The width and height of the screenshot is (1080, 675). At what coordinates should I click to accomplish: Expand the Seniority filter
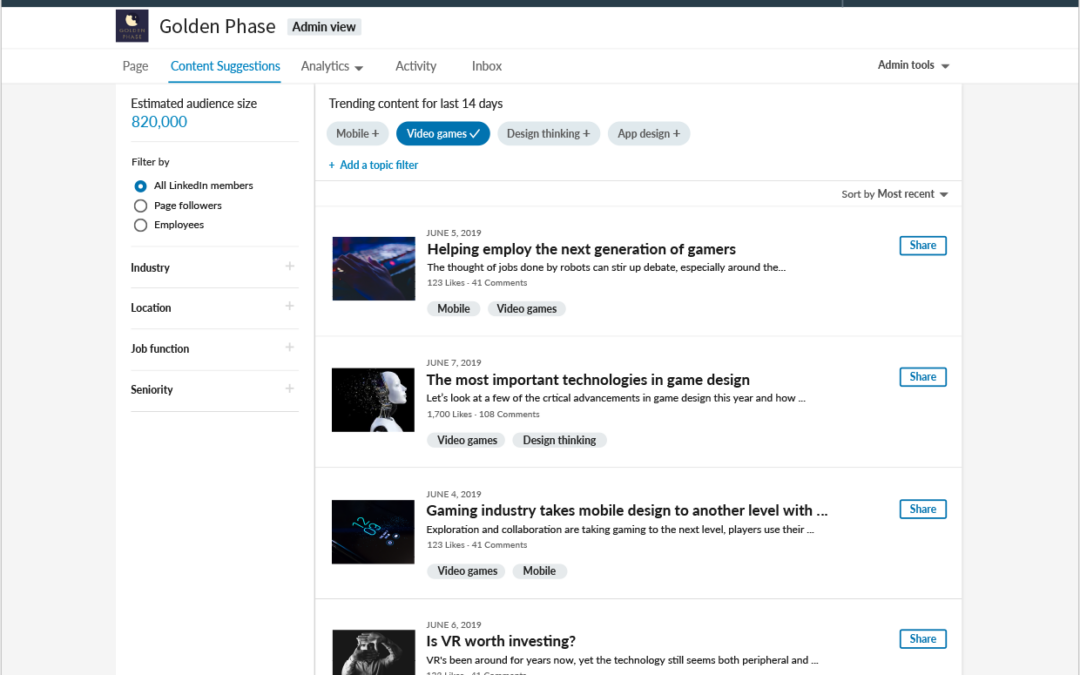click(289, 389)
